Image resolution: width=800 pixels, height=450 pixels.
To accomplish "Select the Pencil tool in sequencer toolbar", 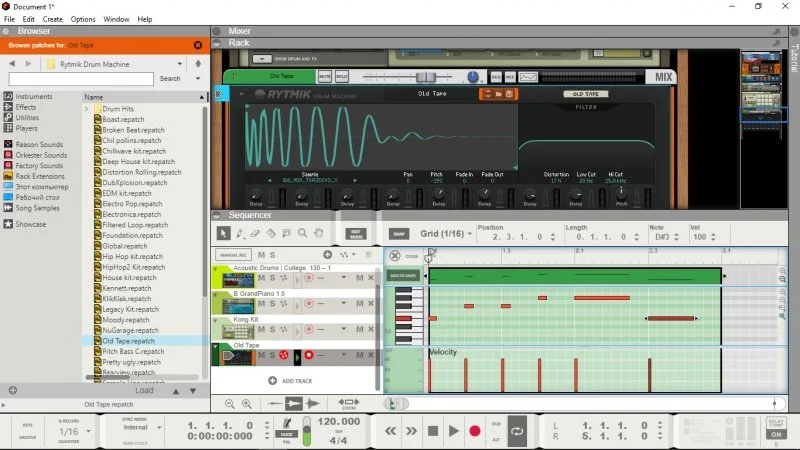I will [x=239, y=233].
